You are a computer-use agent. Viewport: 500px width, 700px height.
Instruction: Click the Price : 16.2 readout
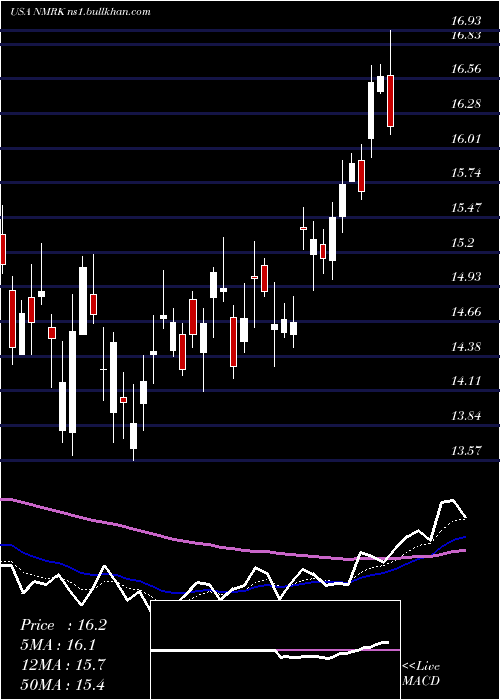point(63,625)
